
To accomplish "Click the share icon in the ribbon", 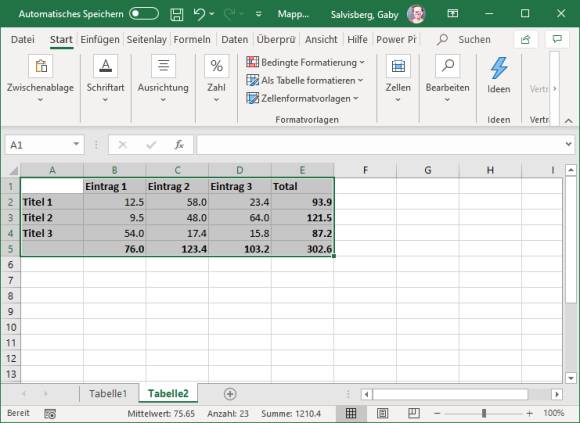I will 525,39.
